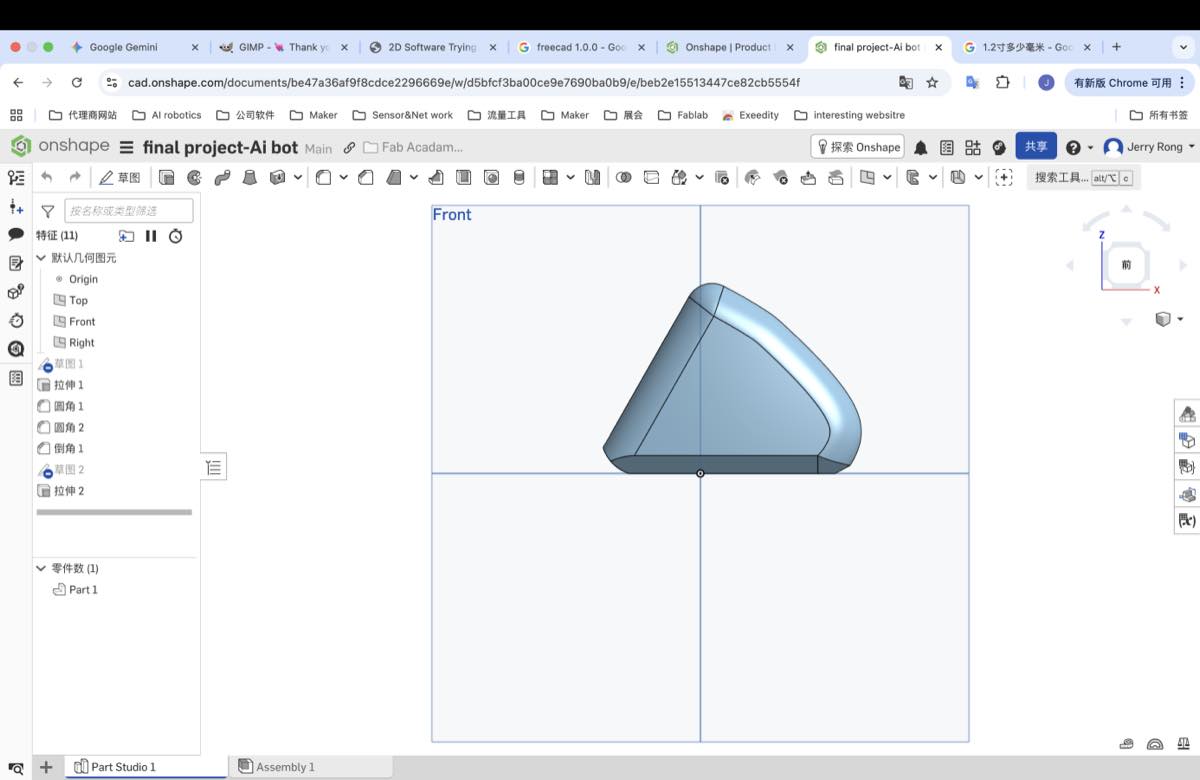Collapse feature list with canvas edge handle
Image resolution: width=1200 pixels, height=780 pixels.
pos(214,466)
